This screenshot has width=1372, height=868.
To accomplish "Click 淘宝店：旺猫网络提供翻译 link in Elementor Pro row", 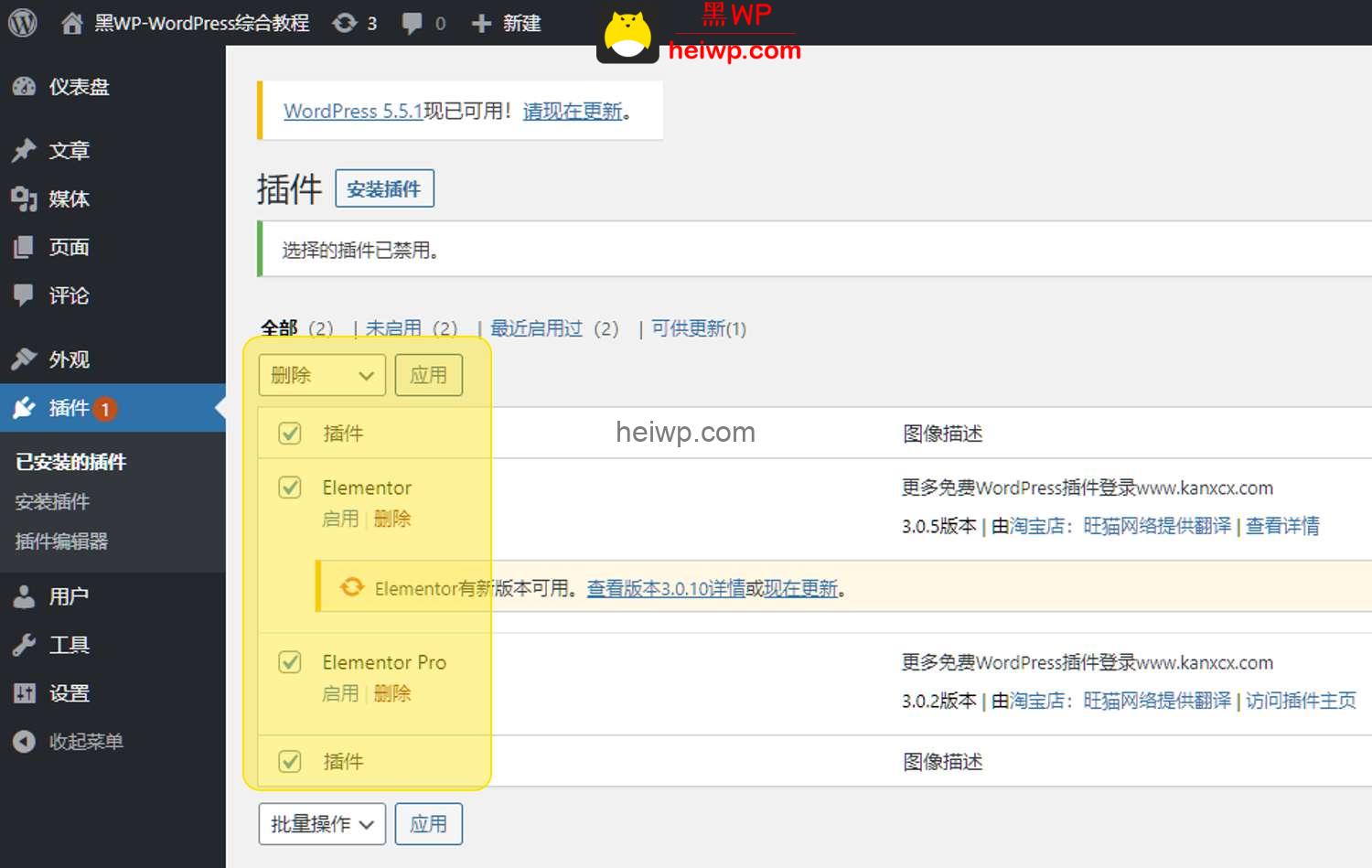I will pyautogui.click(x=1120, y=701).
